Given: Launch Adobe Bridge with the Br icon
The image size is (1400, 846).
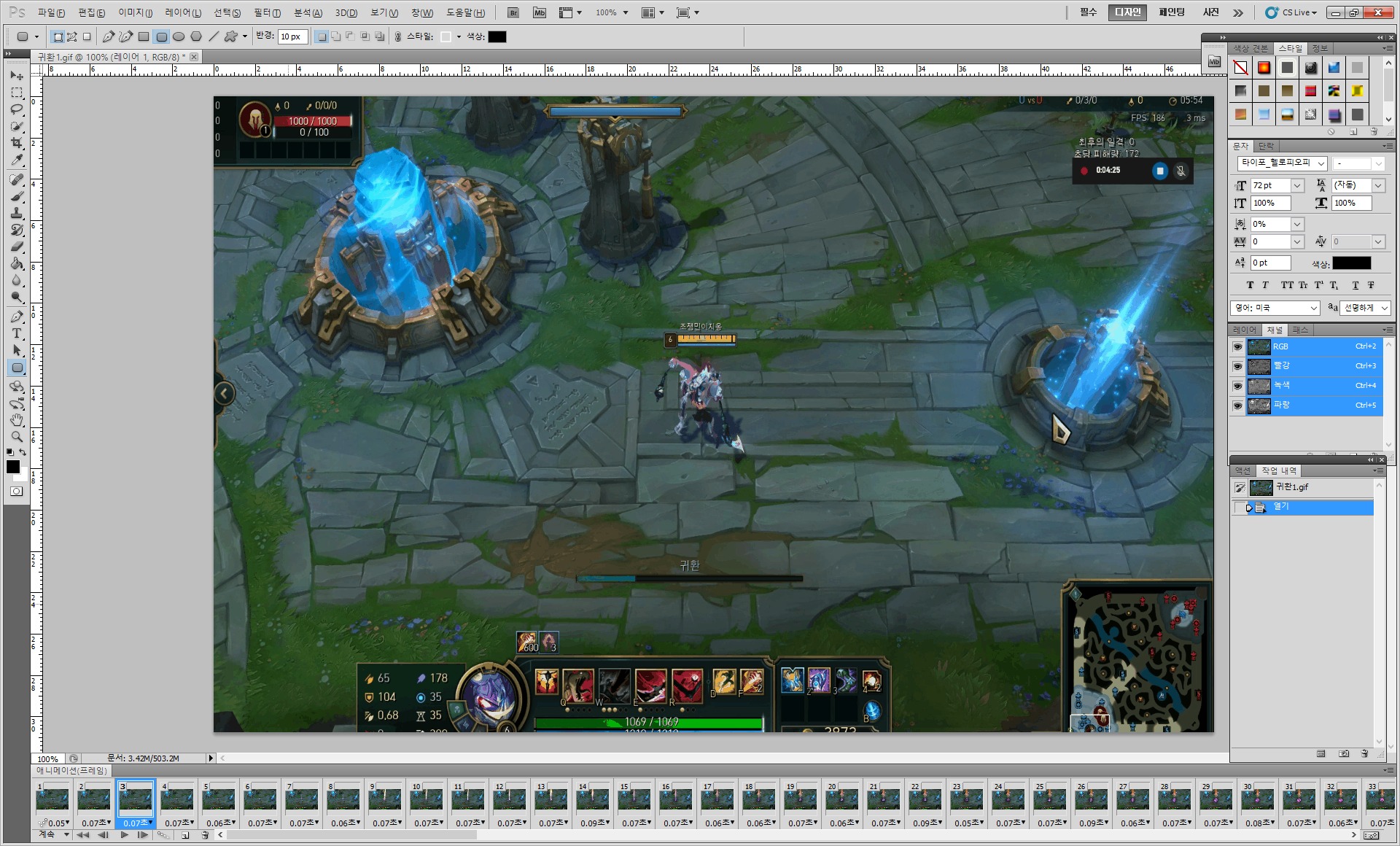Looking at the screenshot, I should (x=513, y=12).
